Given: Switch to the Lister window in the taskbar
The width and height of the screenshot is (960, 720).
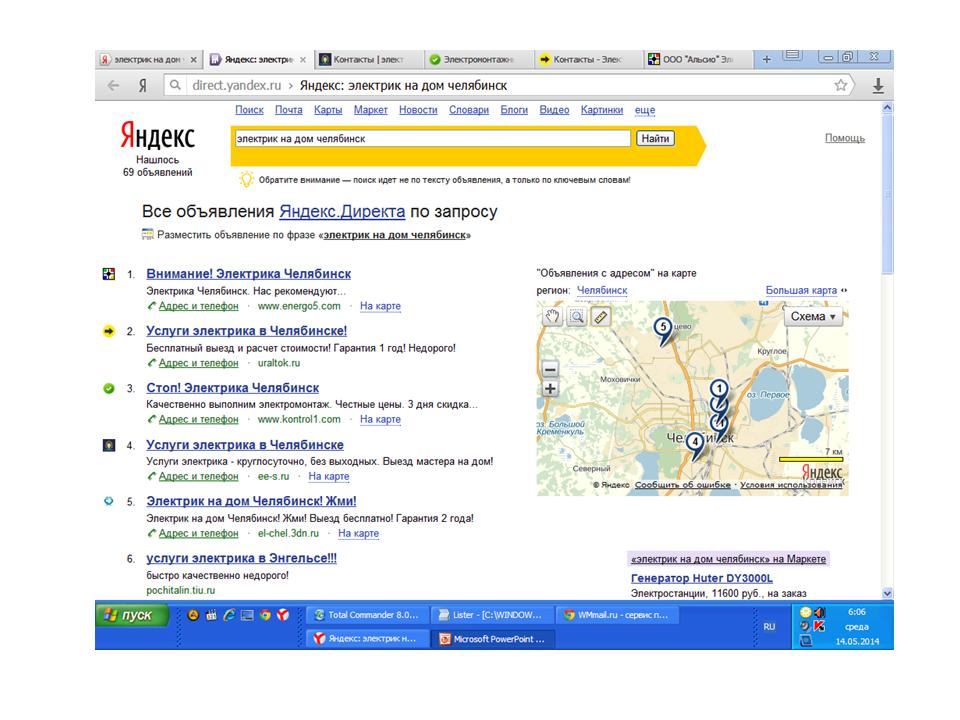Looking at the screenshot, I should click(492, 615).
